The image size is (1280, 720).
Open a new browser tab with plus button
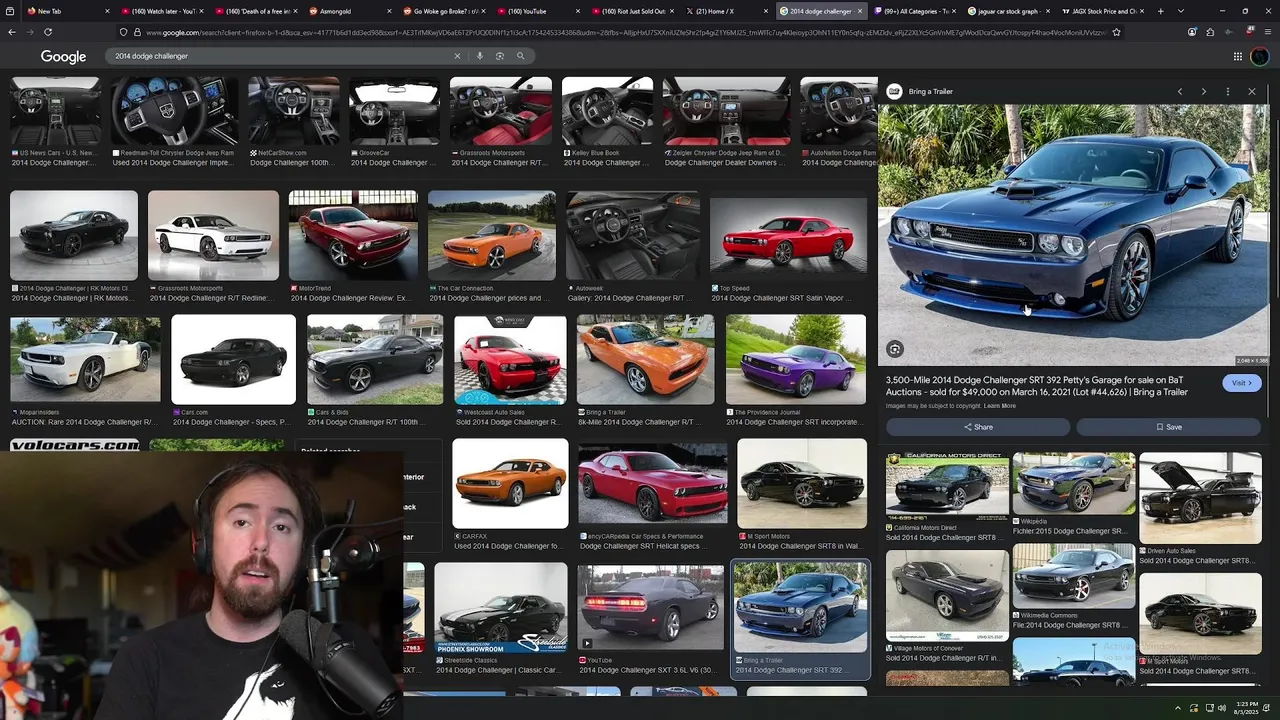[x=1160, y=11]
